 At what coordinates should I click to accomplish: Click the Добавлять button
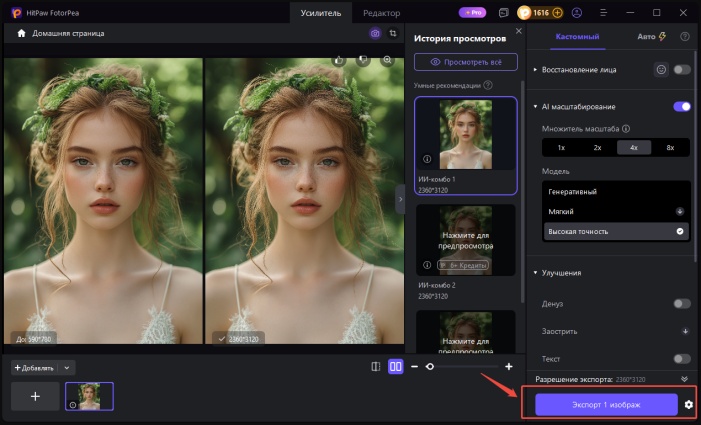click(34, 368)
